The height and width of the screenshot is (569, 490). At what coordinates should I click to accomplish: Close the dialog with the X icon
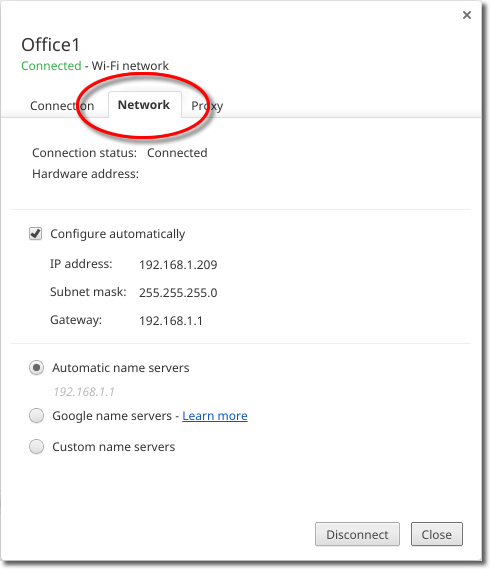point(467,15)
